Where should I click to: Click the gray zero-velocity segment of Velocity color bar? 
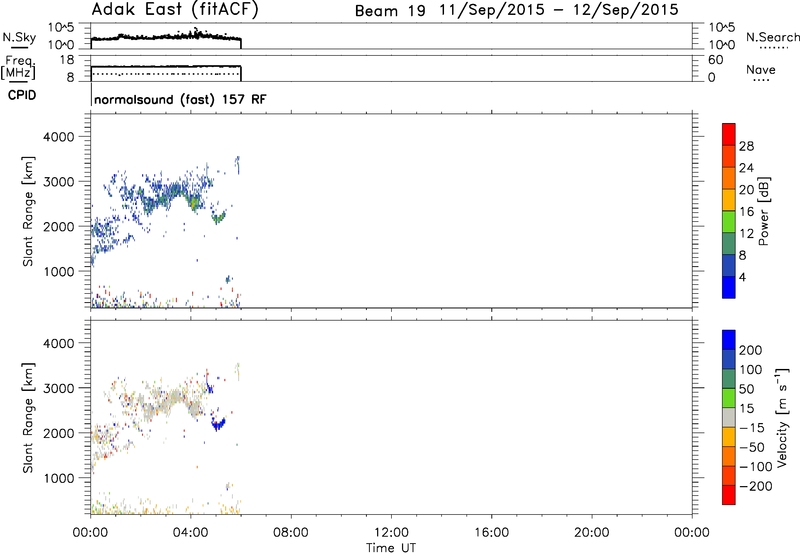[729, 417]
